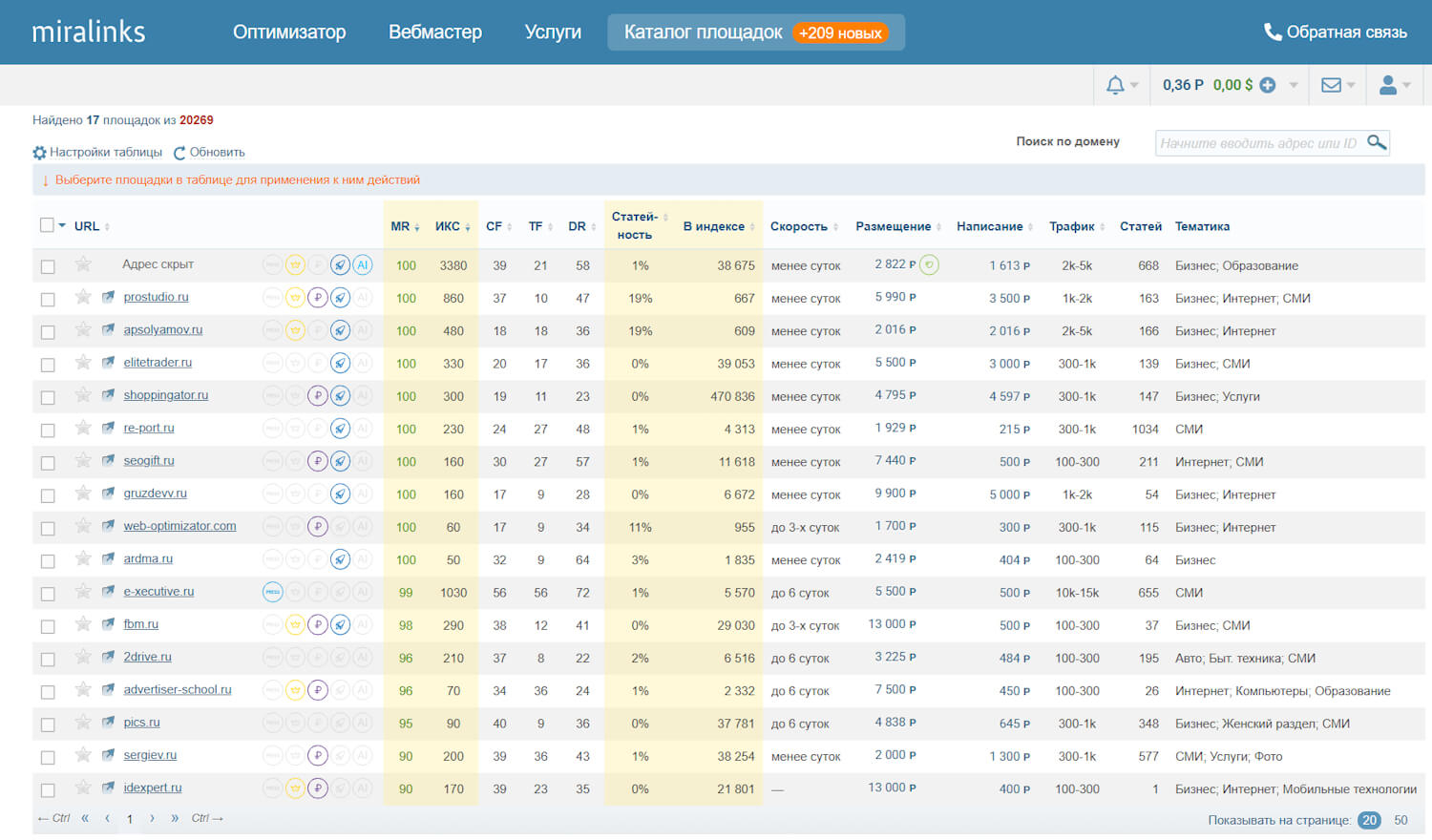Click the crown icon in apsolyamov.ru row
Screen dimensions: 1432x840
pyautogui.click(x=295, y=331)
